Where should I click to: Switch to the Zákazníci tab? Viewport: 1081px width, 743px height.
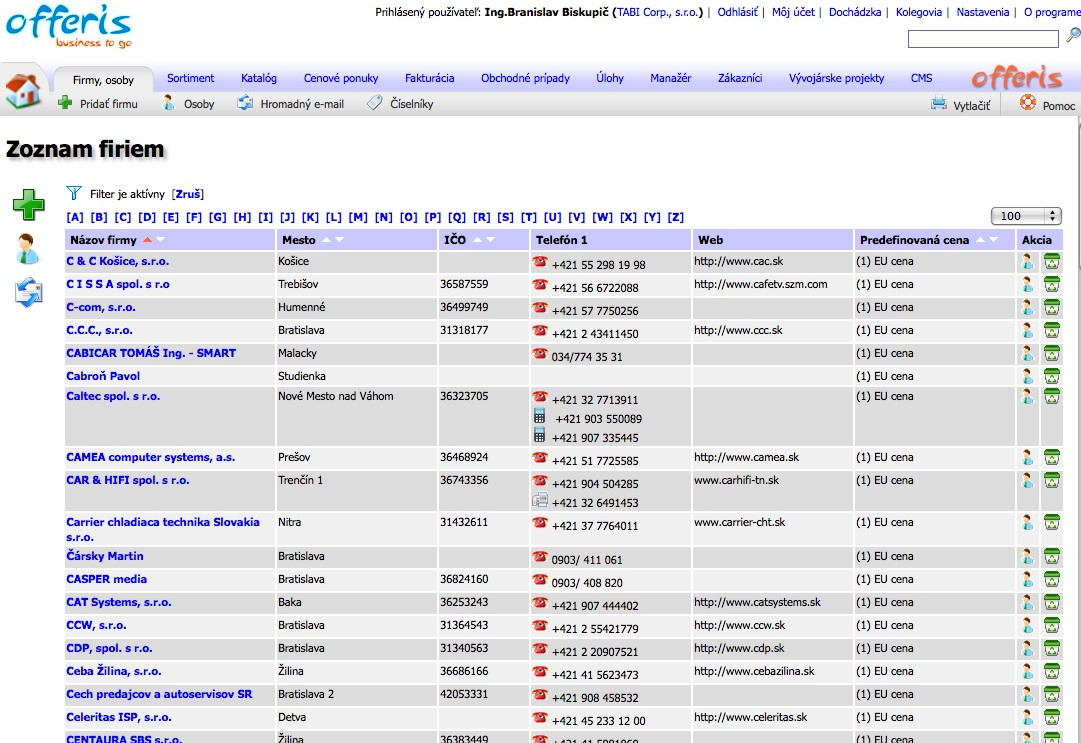740,79
